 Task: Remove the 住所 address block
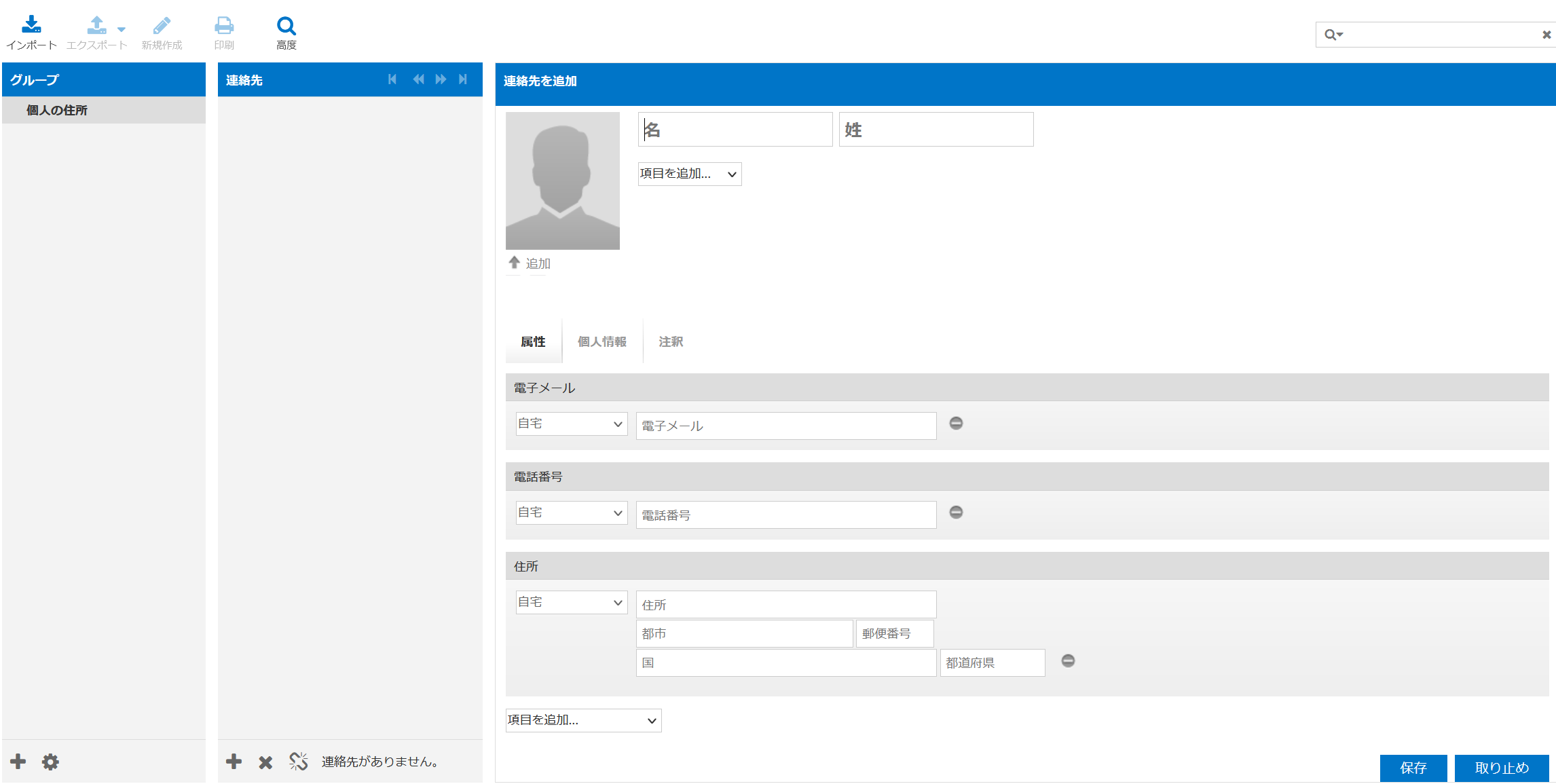[x=1068, y=660]
